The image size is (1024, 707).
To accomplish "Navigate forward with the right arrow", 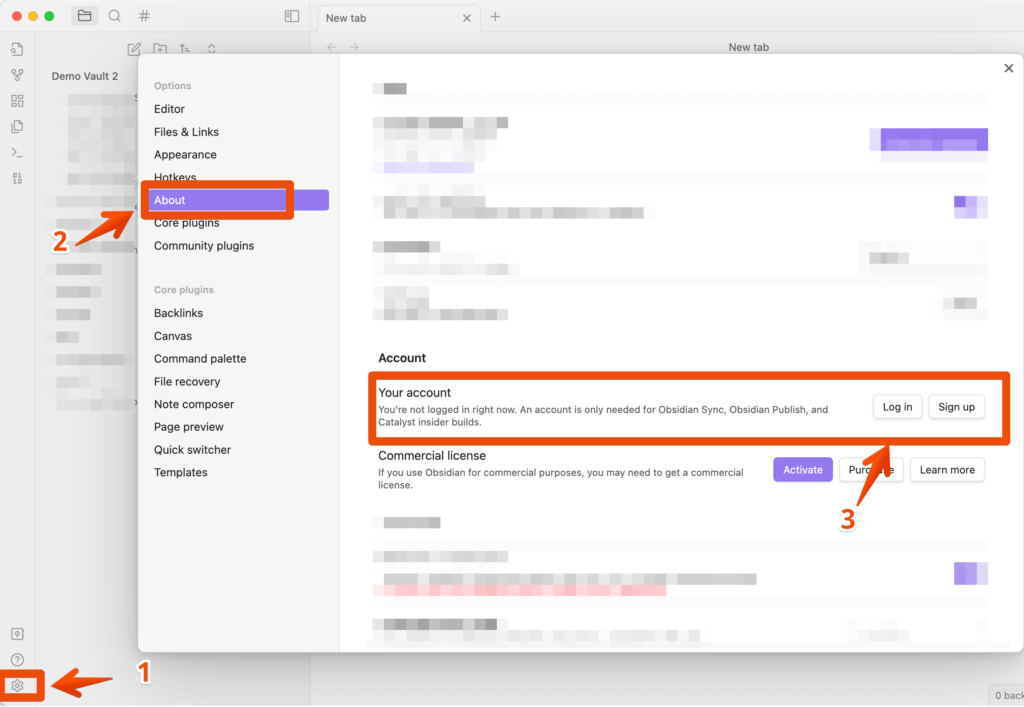I will pyautogui.click(x=354, y=47).
